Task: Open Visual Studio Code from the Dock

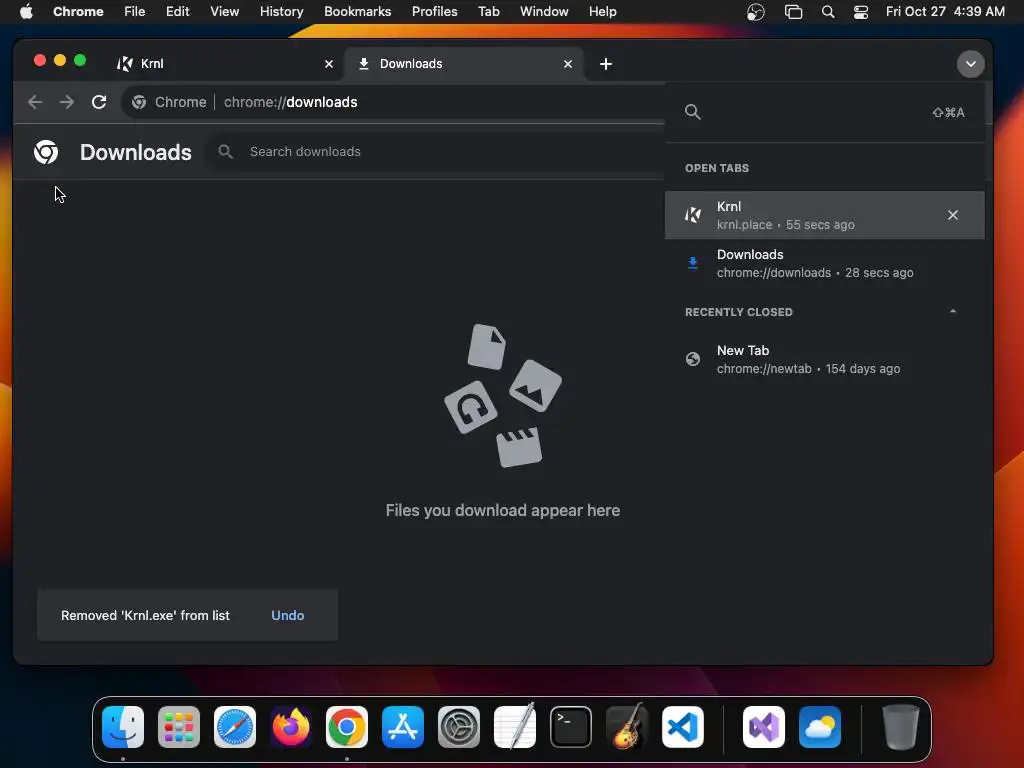Action: pyautogui.click(x=682, y=727)
